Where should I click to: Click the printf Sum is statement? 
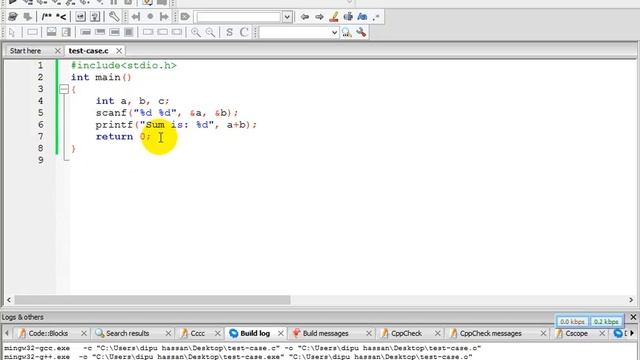[x=176, y=124]
